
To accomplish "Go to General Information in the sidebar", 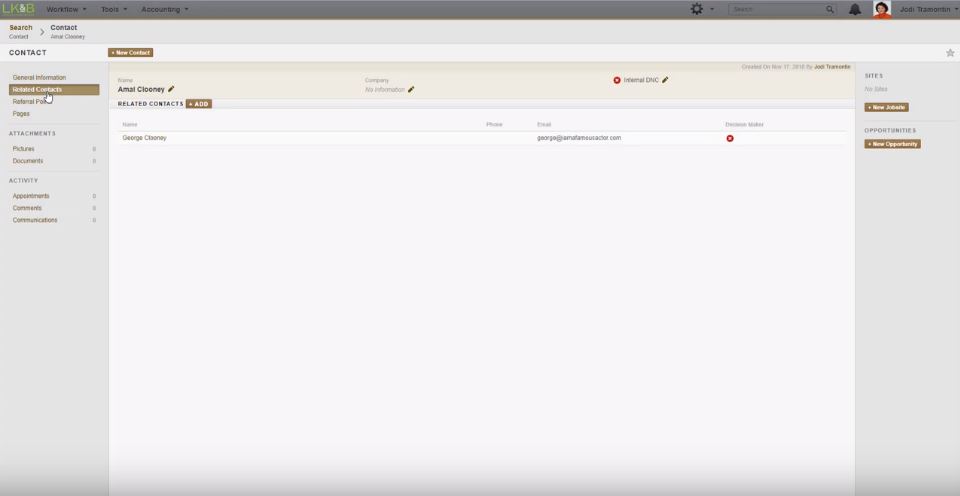I will pos(39,77).
